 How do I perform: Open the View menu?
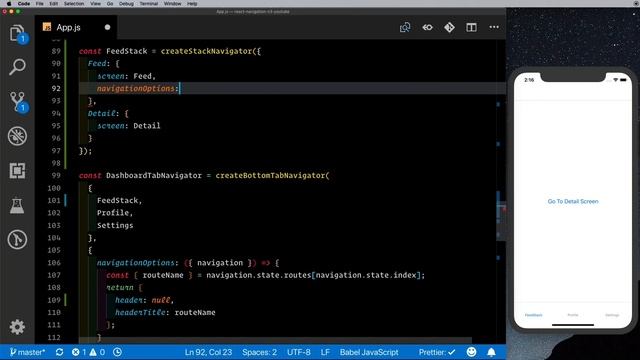click(96, 3)
